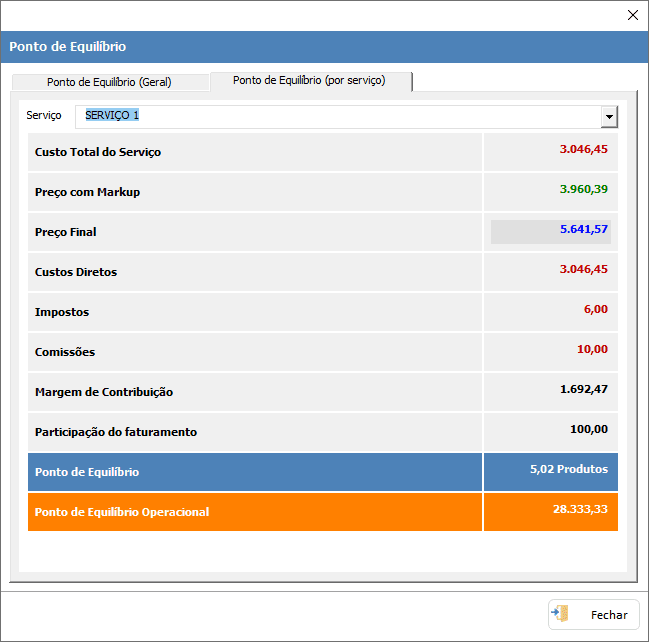Click the Impostos value 6,00
This screenshot has height=642, width=649.
(x=596, y=309)
